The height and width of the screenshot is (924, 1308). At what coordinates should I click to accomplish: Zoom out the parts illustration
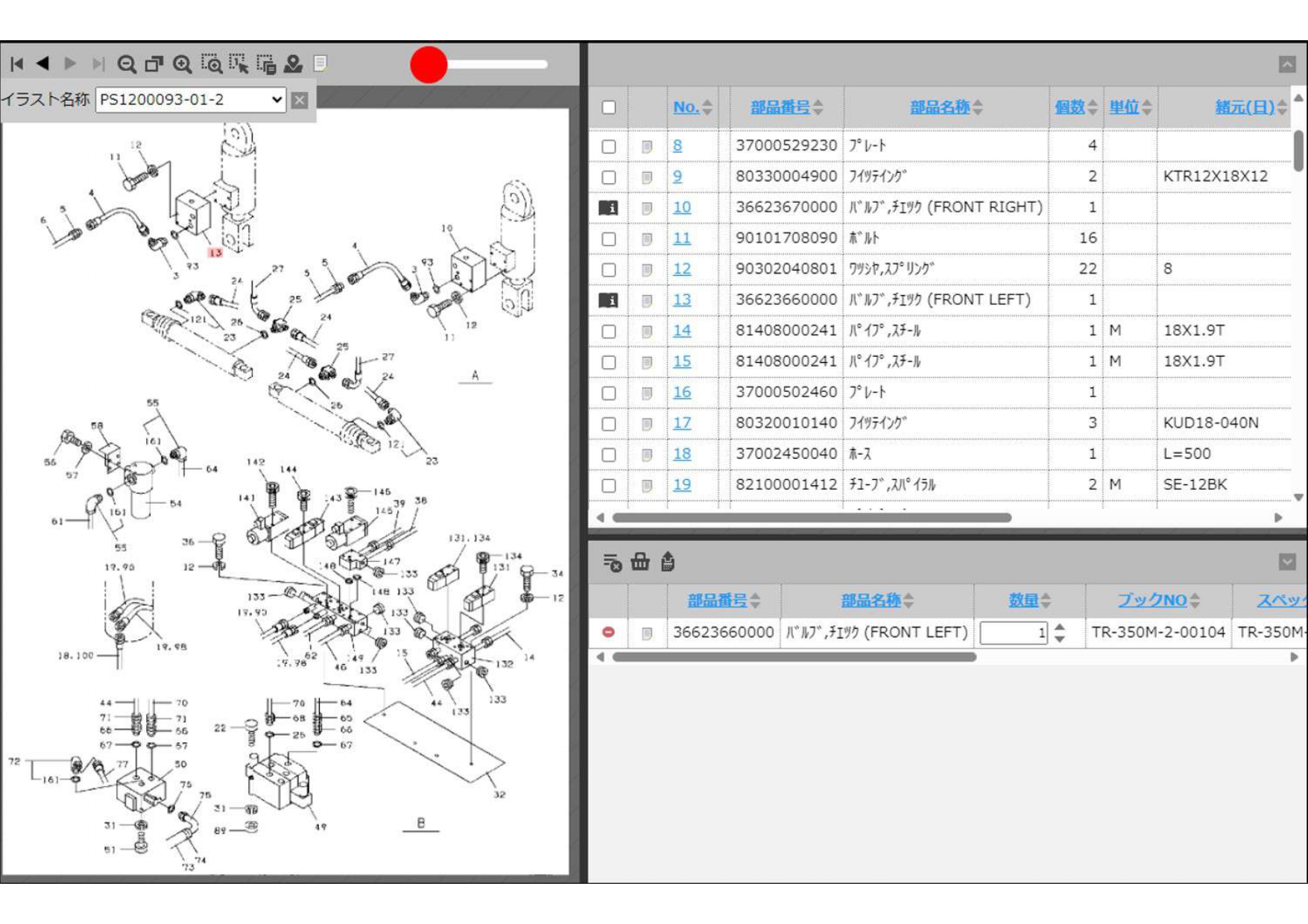pos(126,64)
